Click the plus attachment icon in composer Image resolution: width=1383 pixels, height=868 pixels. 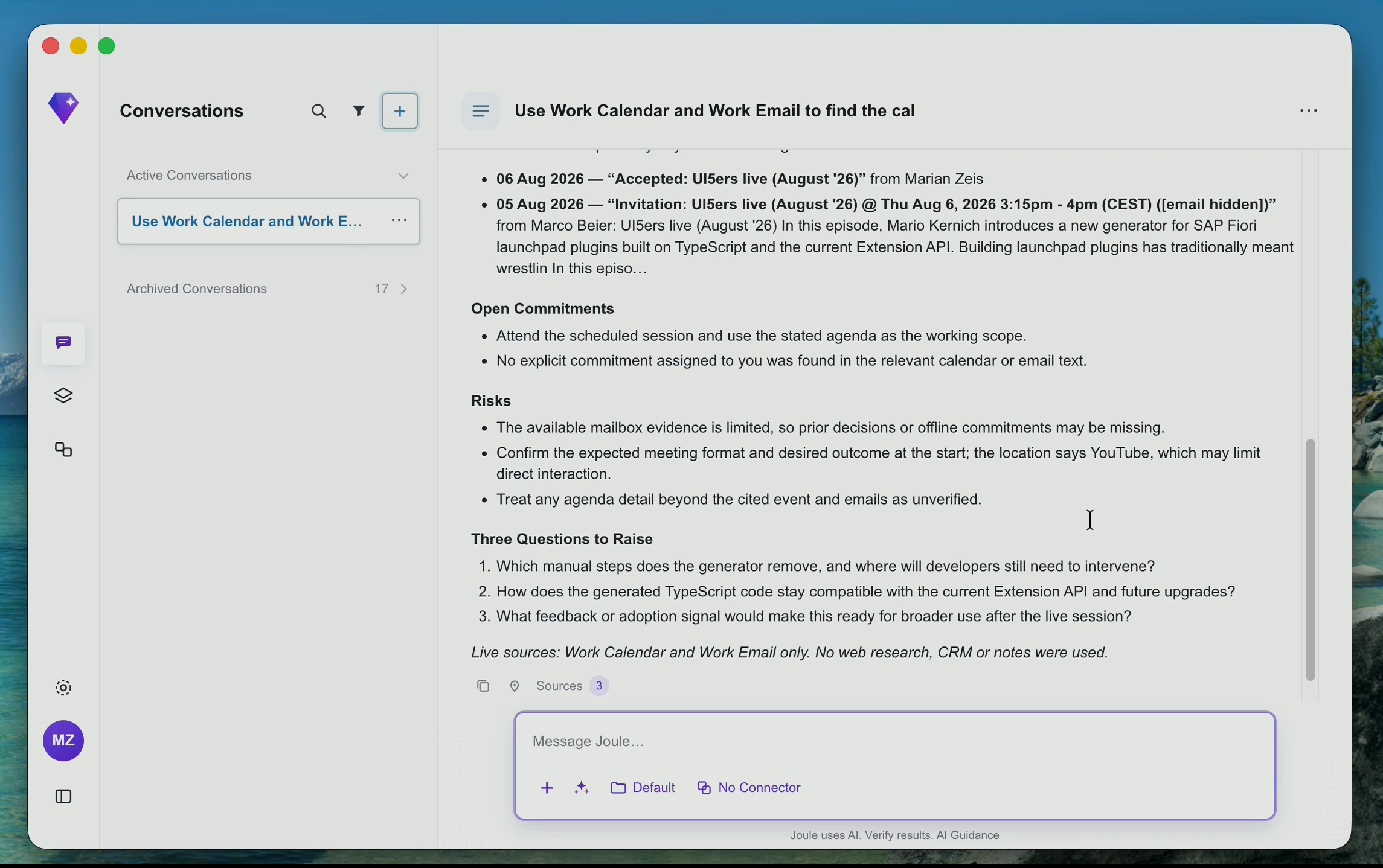pos(547,788)
